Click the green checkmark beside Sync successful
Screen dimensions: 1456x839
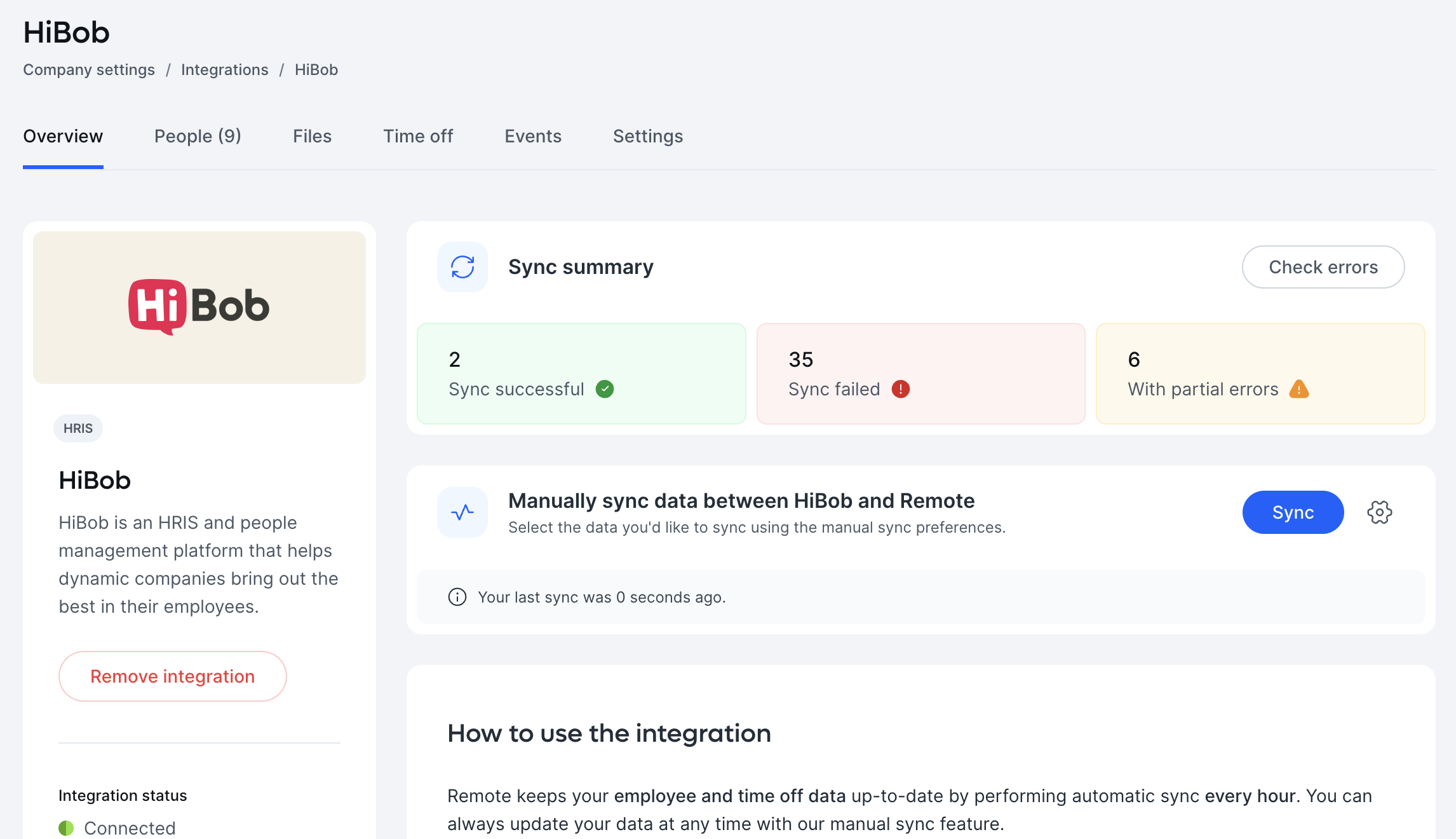pyautogui.click(x=605, y=389)
